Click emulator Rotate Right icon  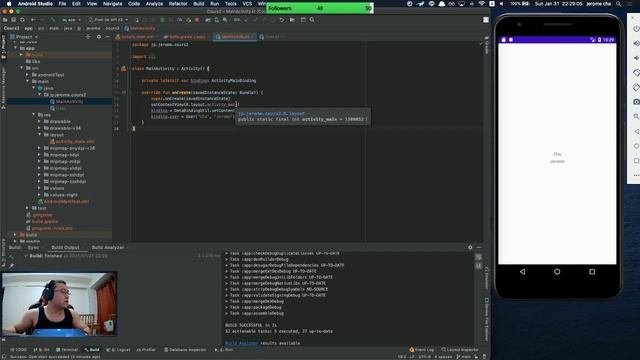click(636, 87)
